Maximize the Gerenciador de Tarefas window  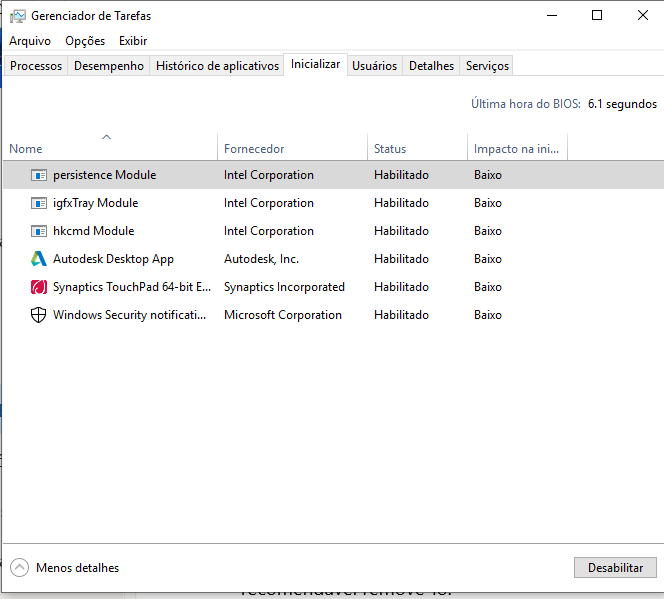(597, 16)
